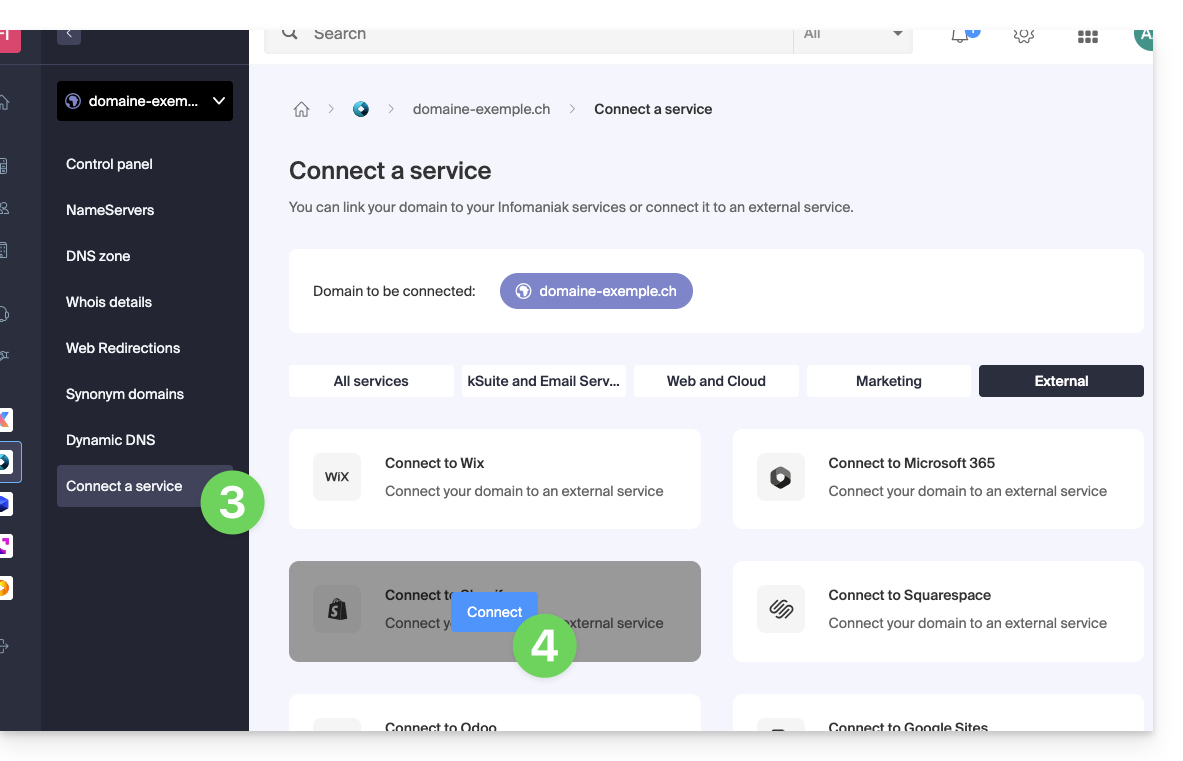
Task: Click the domaine-exemple.ch domain chip
Action: [x=596, y=291]
